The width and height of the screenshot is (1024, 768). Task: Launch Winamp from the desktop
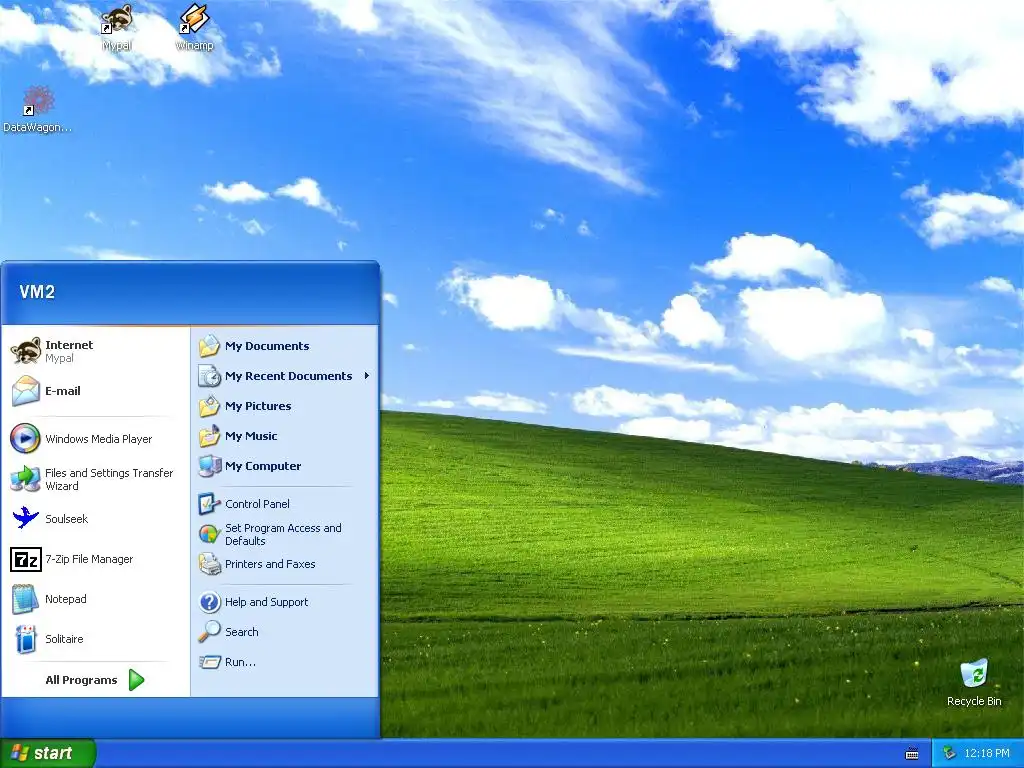click(x=195, y=27)
